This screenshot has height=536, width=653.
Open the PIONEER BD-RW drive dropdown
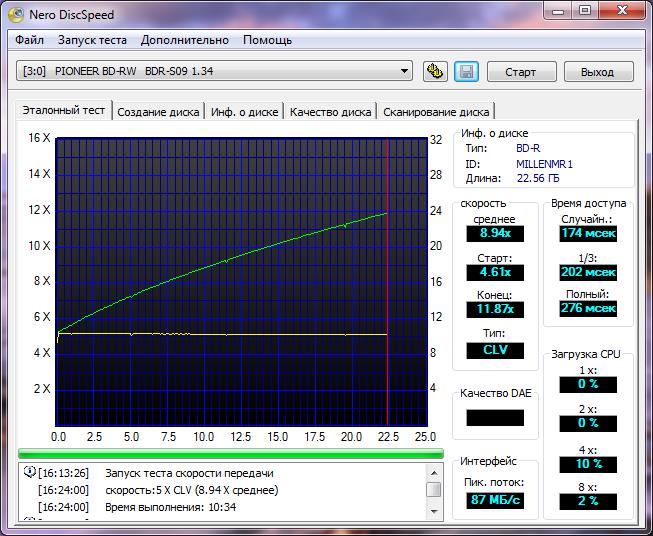(404, 71)
